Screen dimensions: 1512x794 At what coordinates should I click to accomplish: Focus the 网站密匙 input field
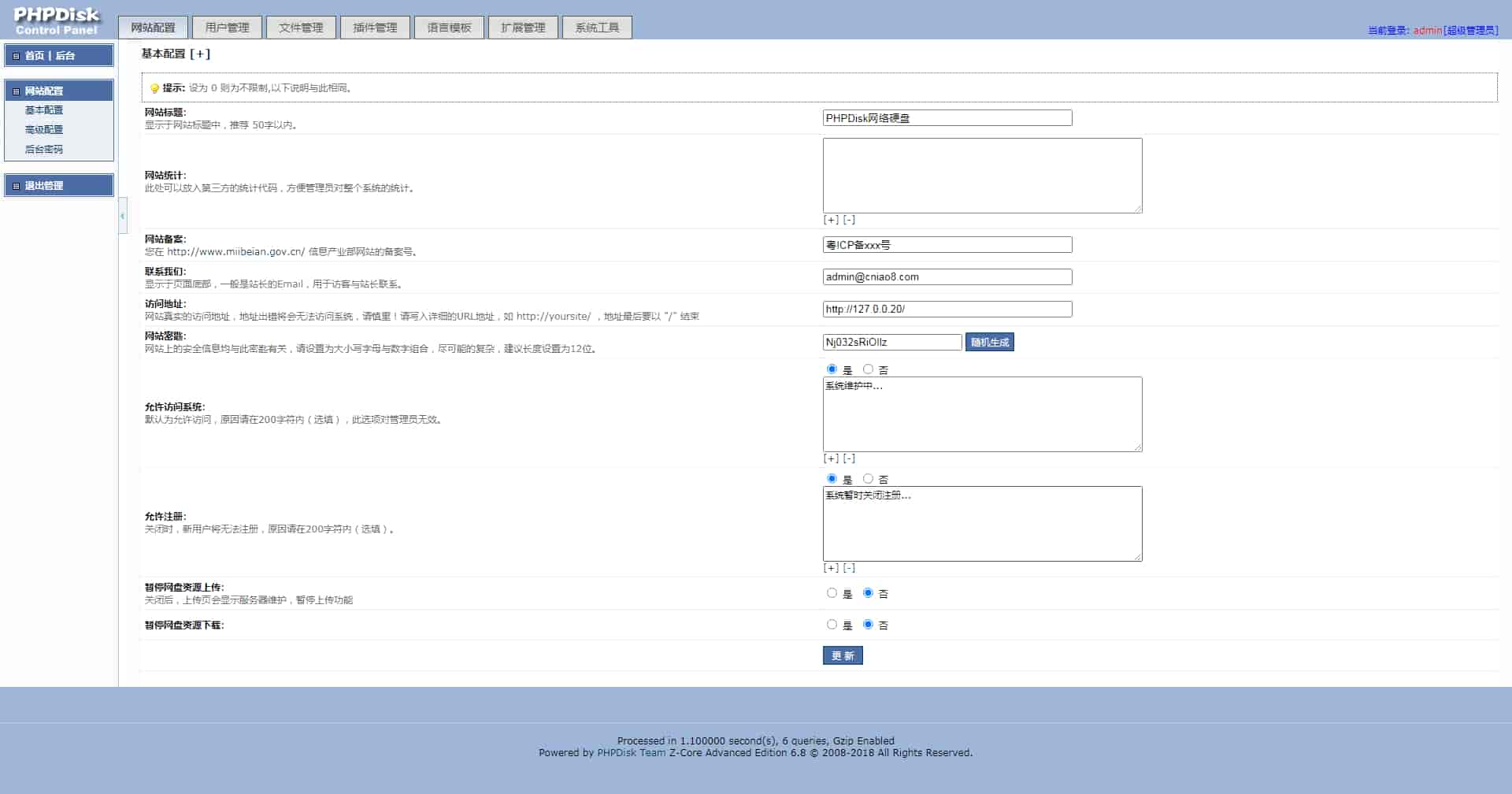tap(892, 342)
